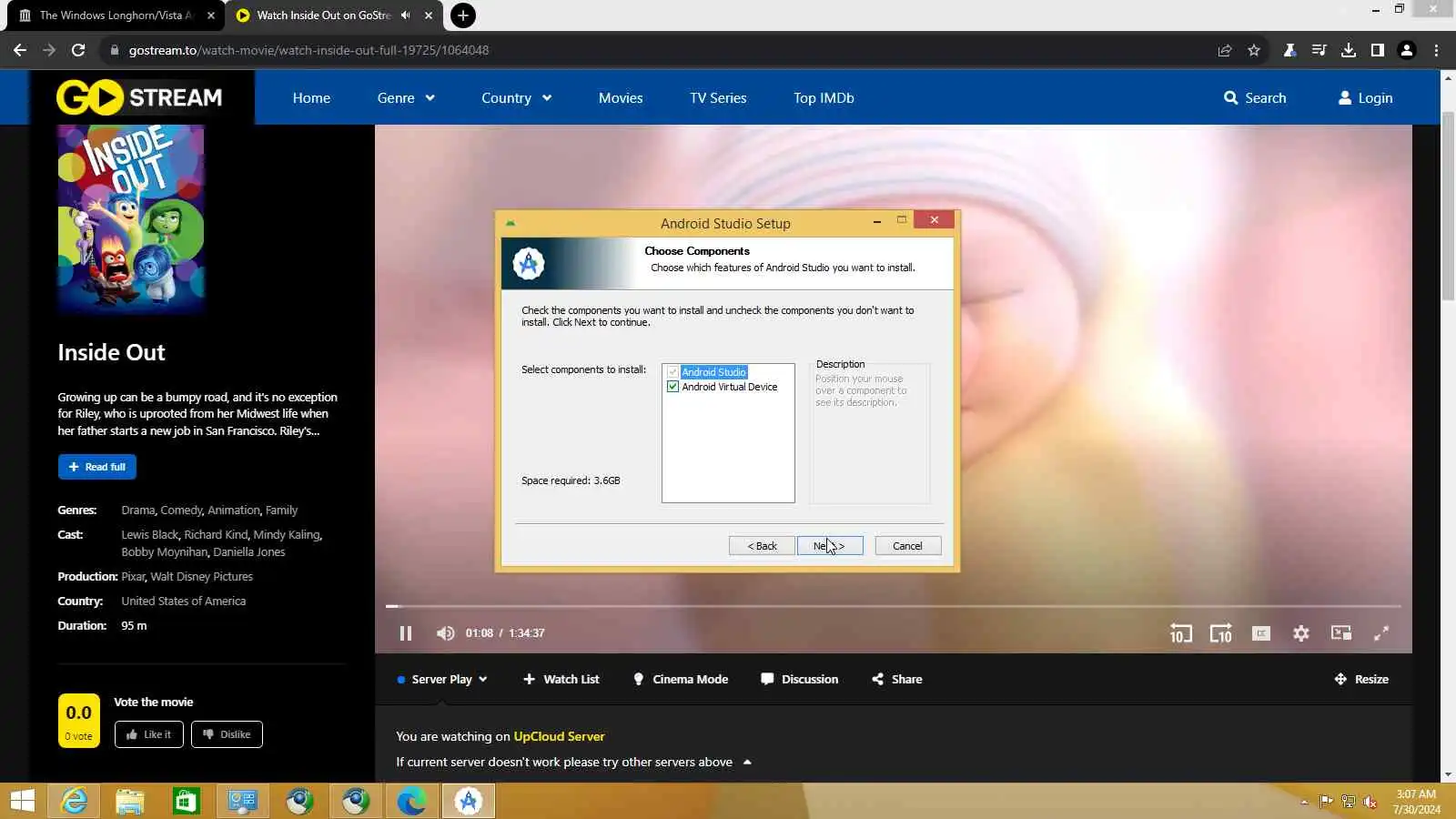Open the browser profile menu
This screenshot has height=819, width=1456.
click(x=1407, y=50)
